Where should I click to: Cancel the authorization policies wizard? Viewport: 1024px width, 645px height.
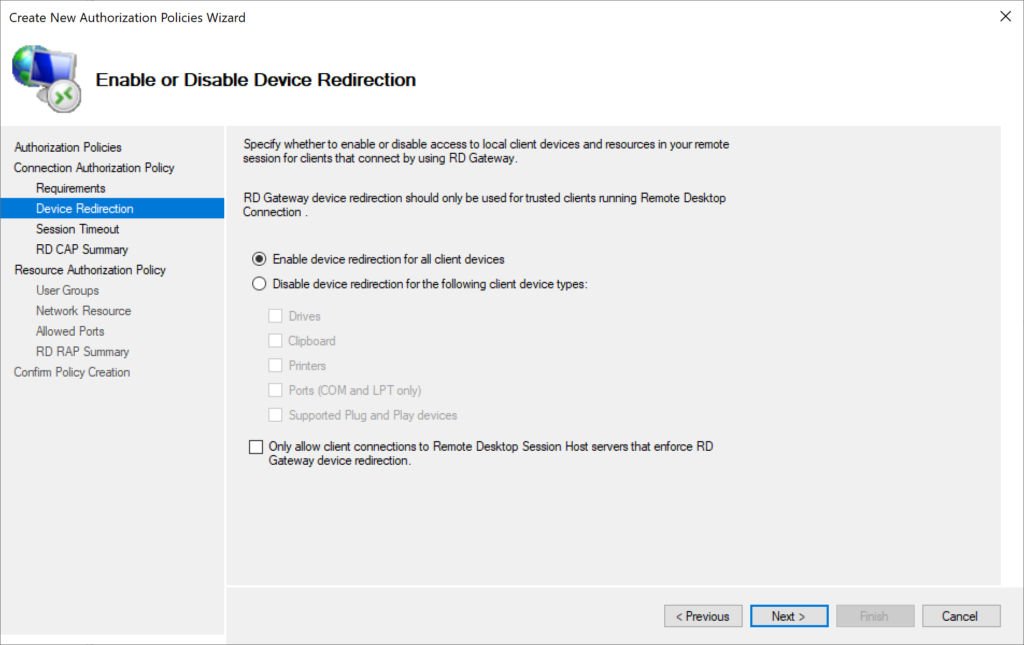tap(960, 615)
